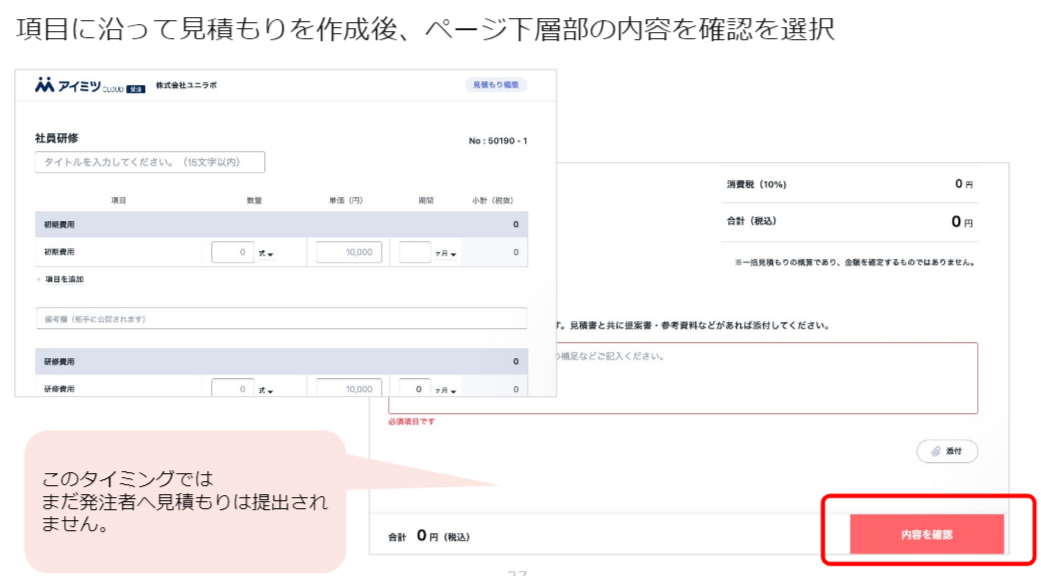Click the 初期費用 unit price field showing 10,000
Image resolution: width=1041 pixels, height=576 pixels.
point(349,253)
